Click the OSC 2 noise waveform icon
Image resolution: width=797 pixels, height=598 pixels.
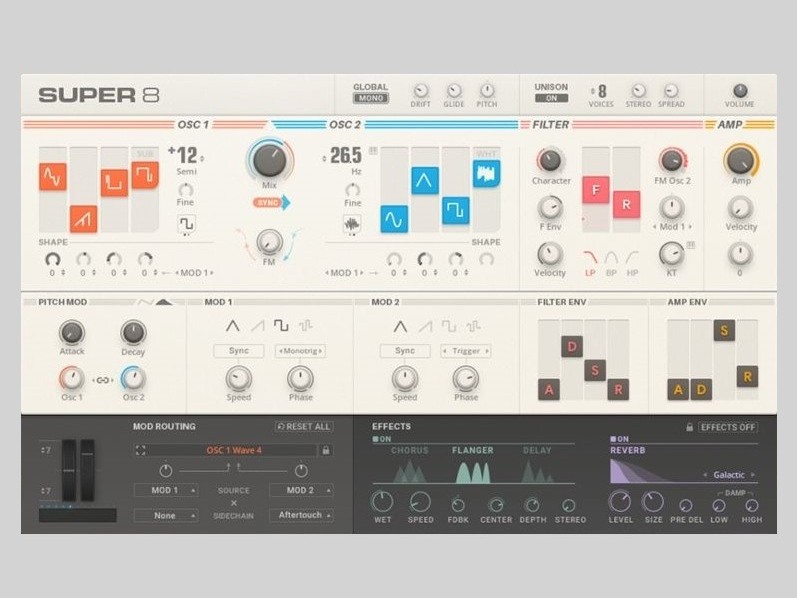pos(352,225)
